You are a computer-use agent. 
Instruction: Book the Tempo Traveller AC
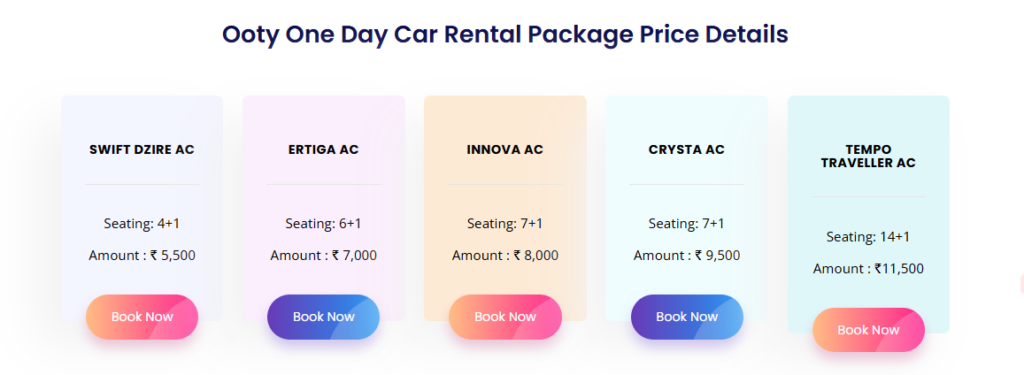pyautogui.click(x=869, y=330)
